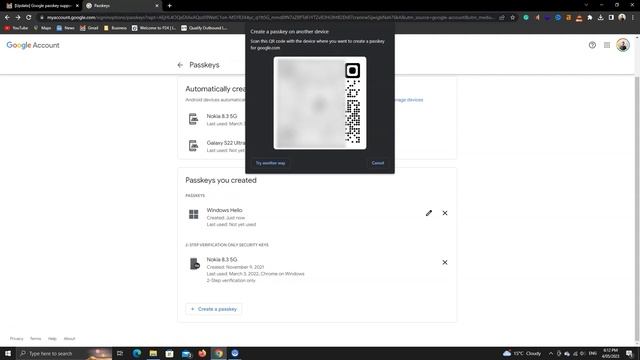Open the Google Account profile avatar
Image resolution: width=640 pixels, height=360 pixels.
623,45
